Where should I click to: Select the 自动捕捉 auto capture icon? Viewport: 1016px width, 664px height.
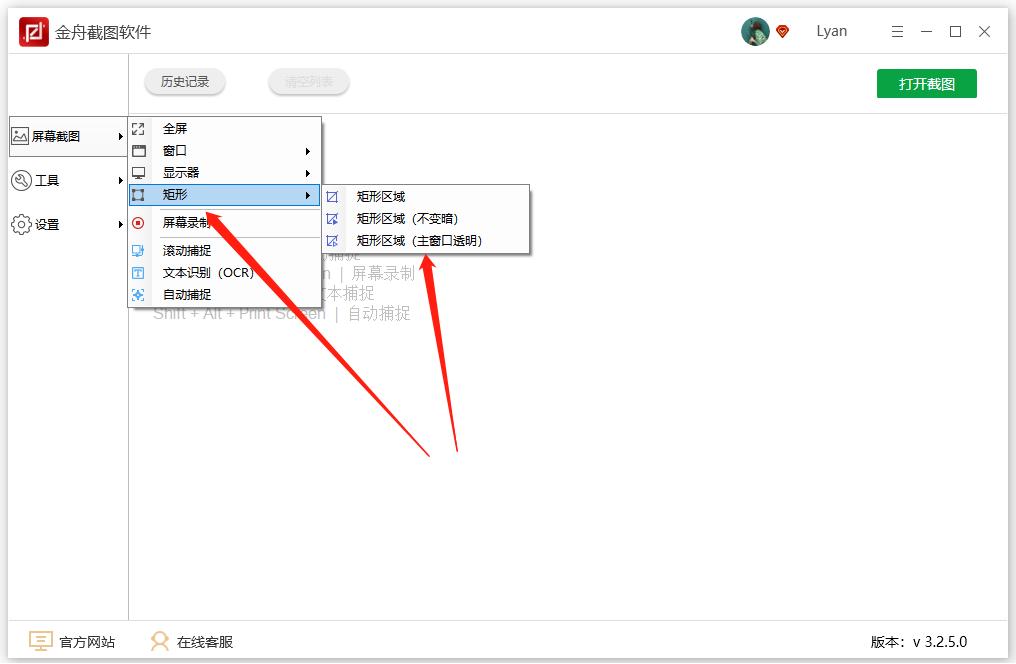click(137, 294)
